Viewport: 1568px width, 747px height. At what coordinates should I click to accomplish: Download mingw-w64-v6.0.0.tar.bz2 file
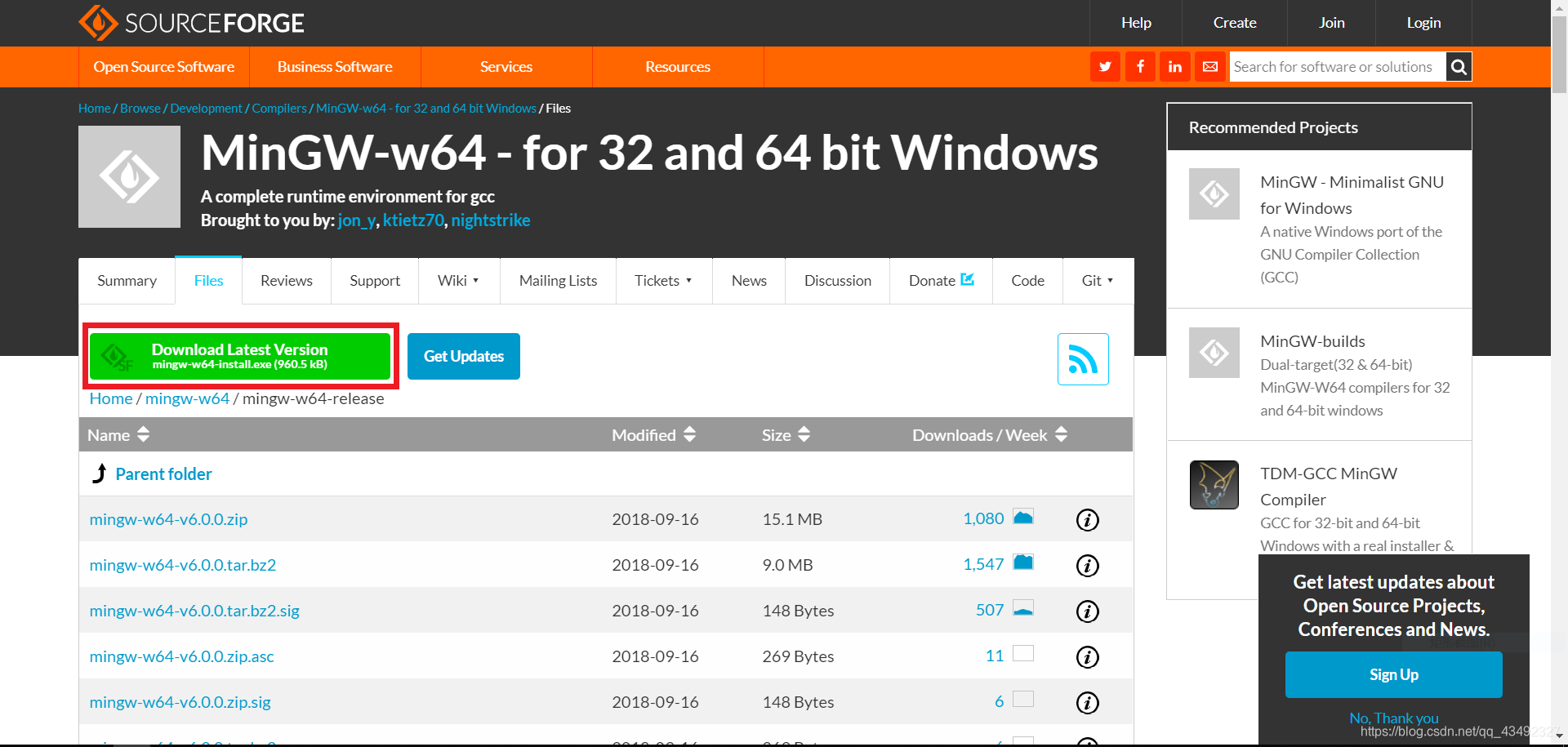[x=183, y=565]
